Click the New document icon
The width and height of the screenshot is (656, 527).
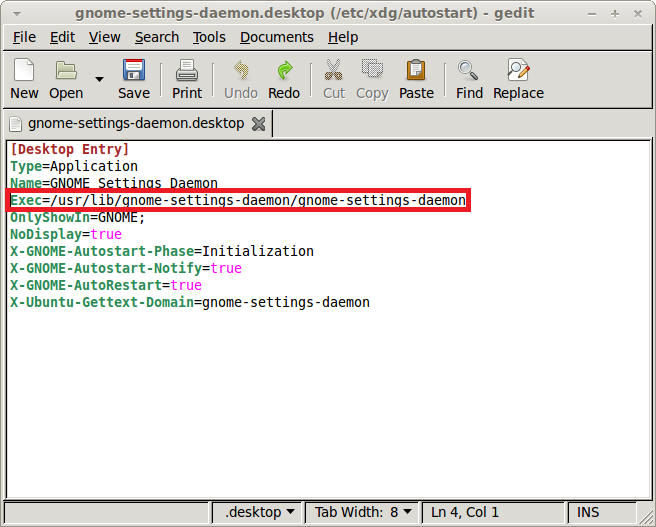24,70
